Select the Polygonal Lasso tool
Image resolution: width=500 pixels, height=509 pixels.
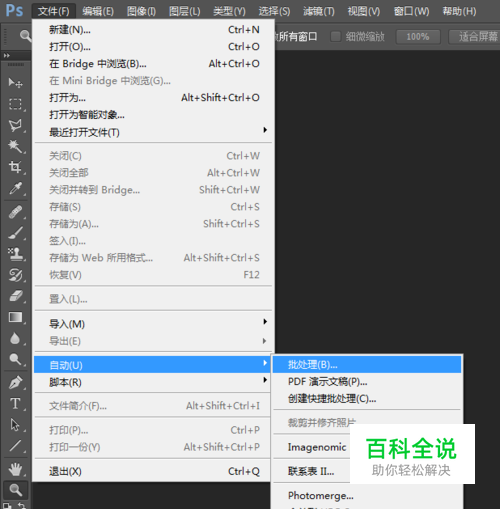(x=15, y=125)
